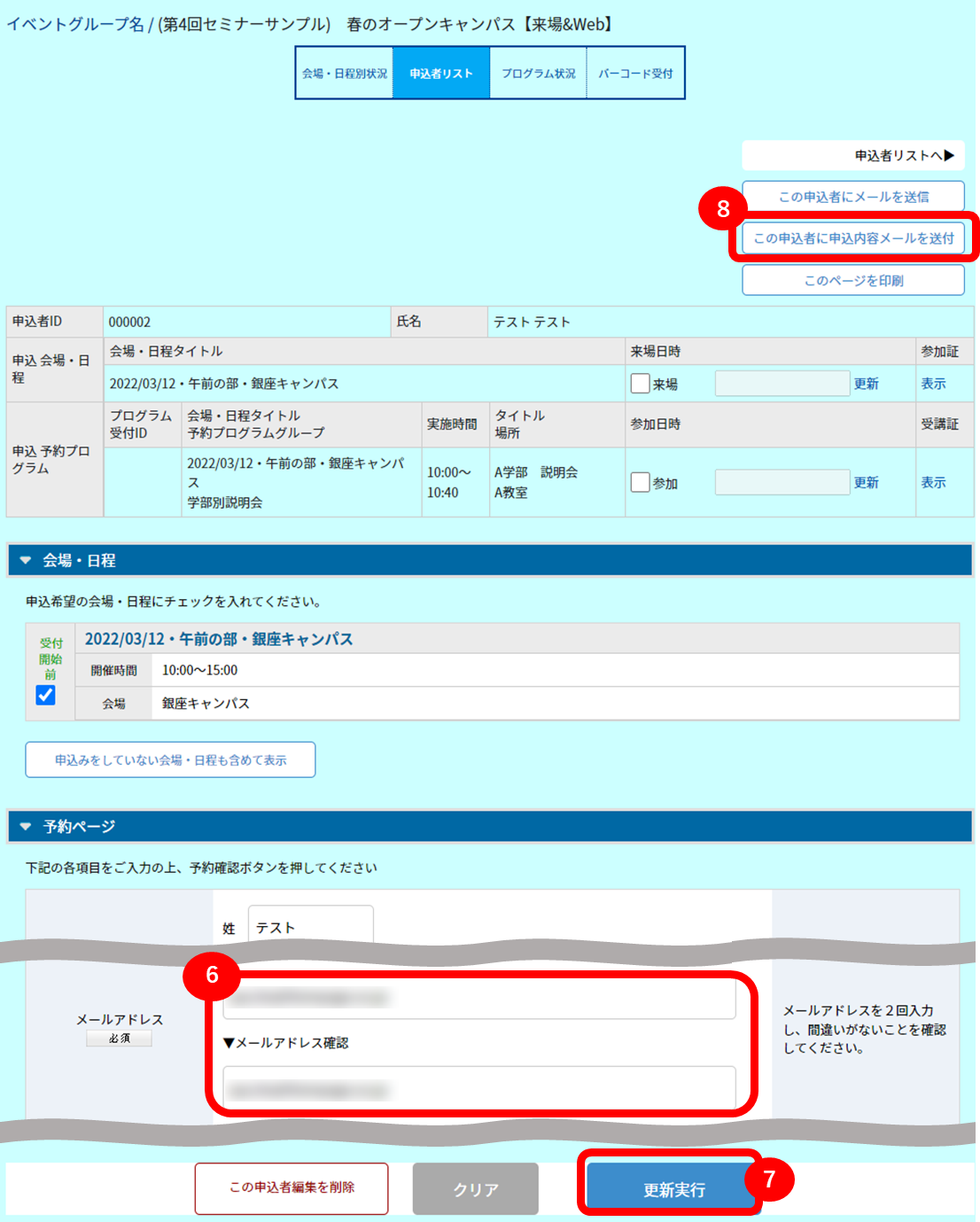The height and width of the screenshot is (1222, 980).
Task: Click the イベントグループ名 breadcrumb link
Action: coord(75,24)
